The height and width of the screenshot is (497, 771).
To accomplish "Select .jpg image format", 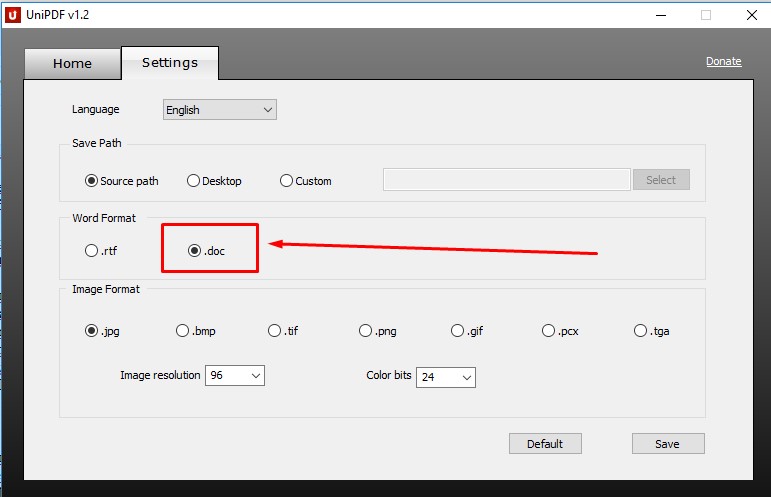I will coord(102,331).
